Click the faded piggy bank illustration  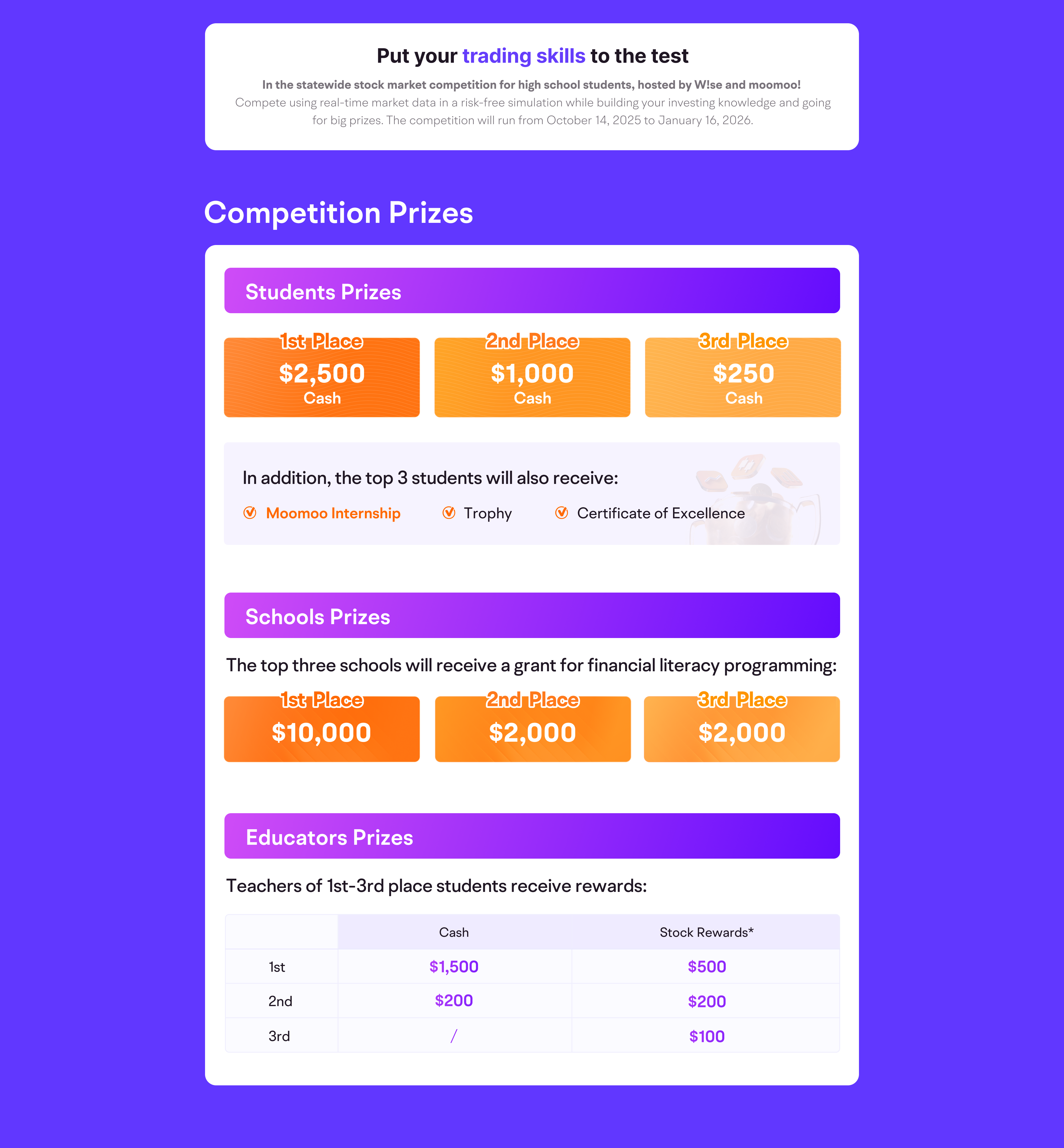coord(754,498)
